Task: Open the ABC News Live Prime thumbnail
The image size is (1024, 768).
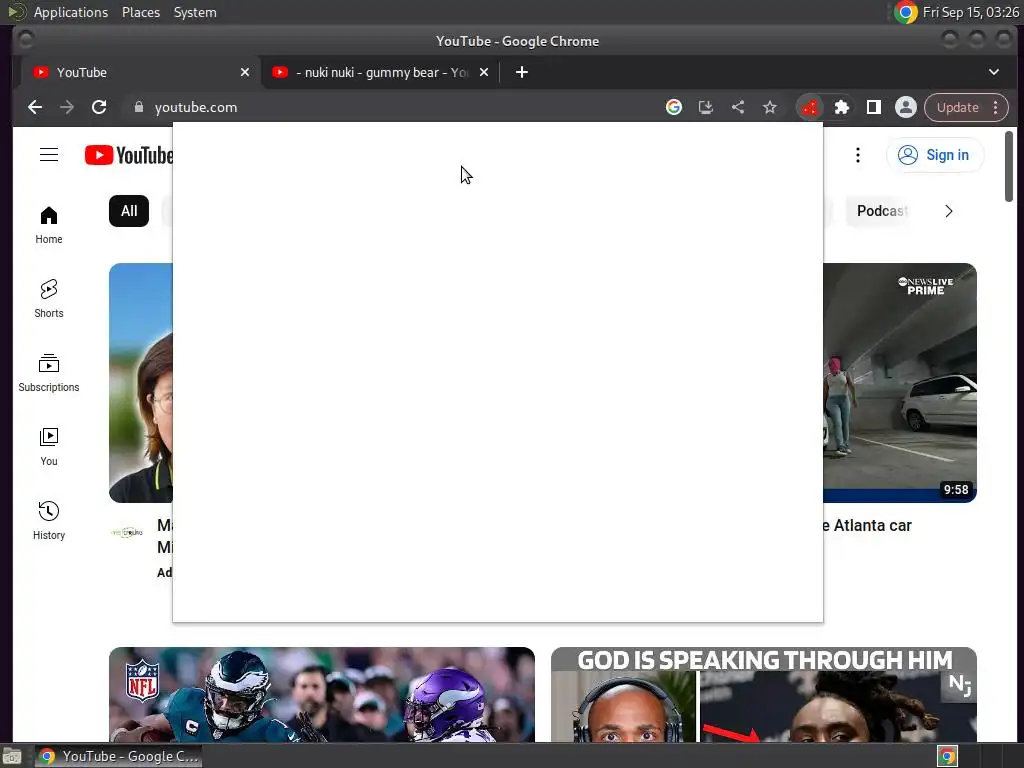Action: tap(900, 383)
